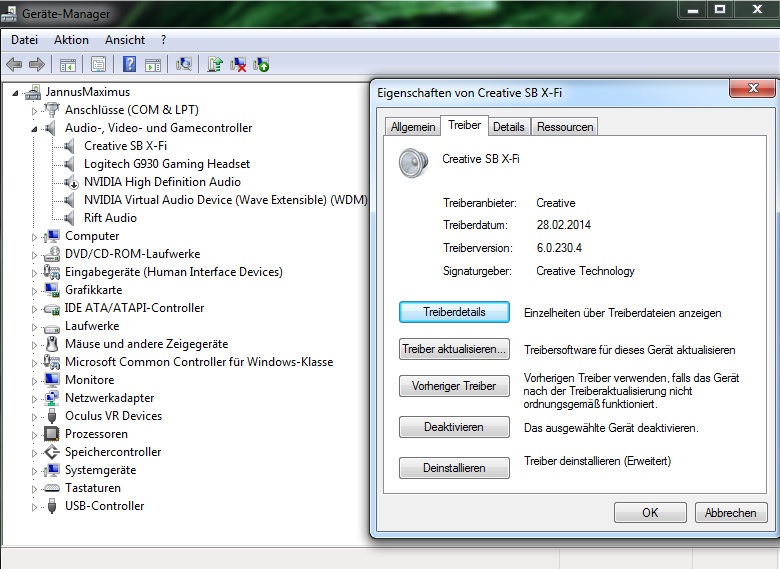Screen dimensions: 780x569
Task: Close the Creative SB X-Fi properties dialog
Action: point(753,88)
